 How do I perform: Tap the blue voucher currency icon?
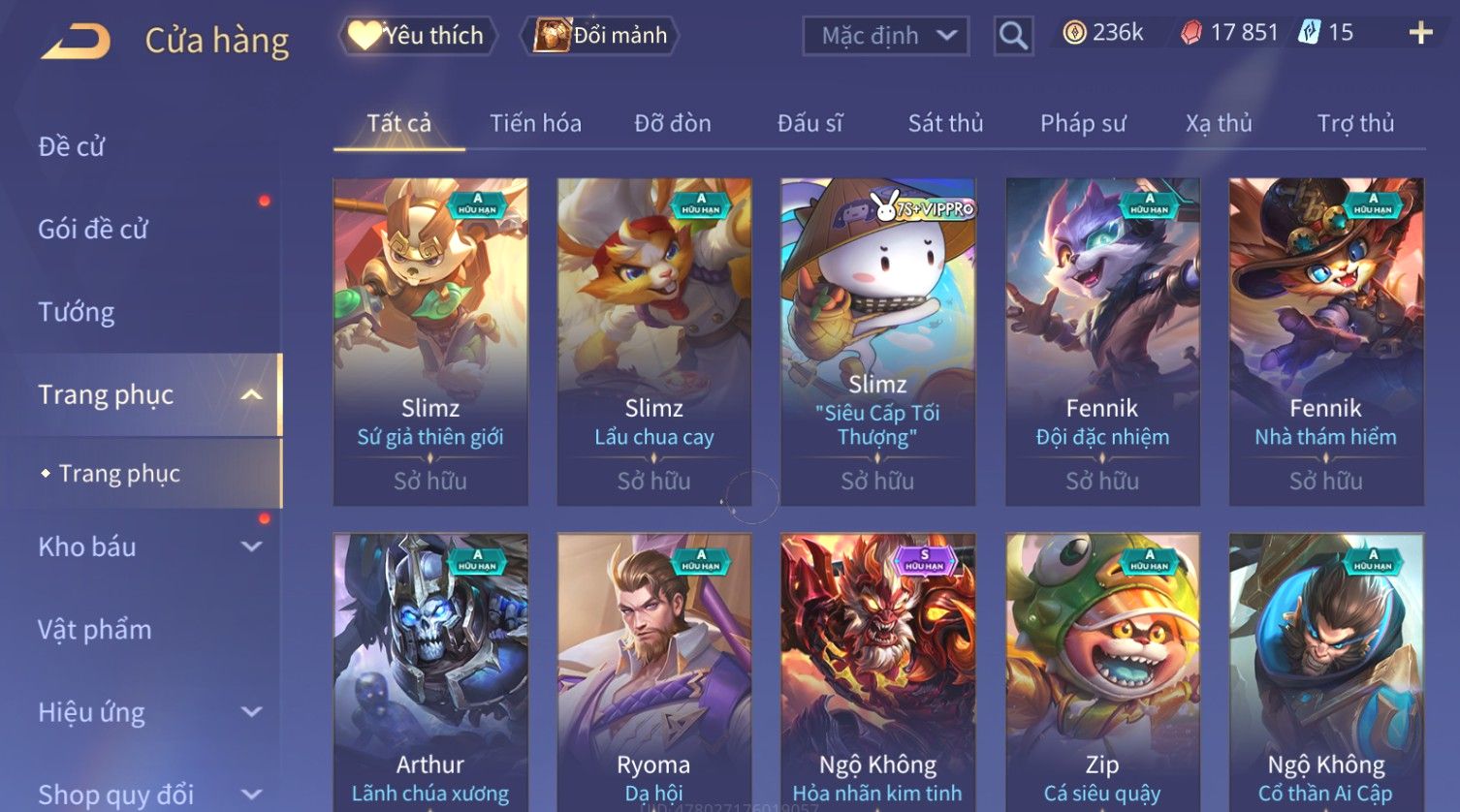(x=1309, y=33)
